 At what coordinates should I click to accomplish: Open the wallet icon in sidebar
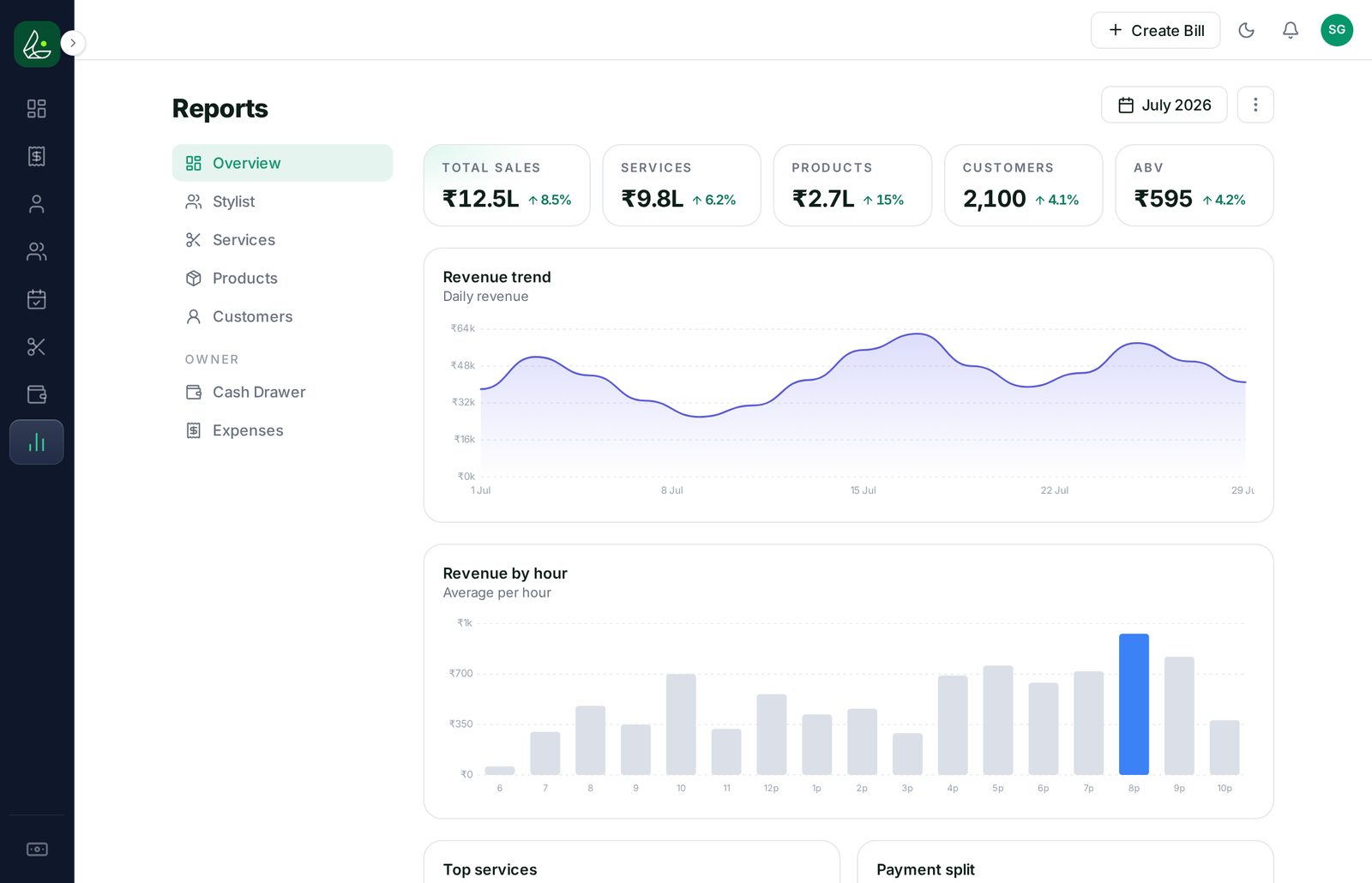(x=37, y=394)
